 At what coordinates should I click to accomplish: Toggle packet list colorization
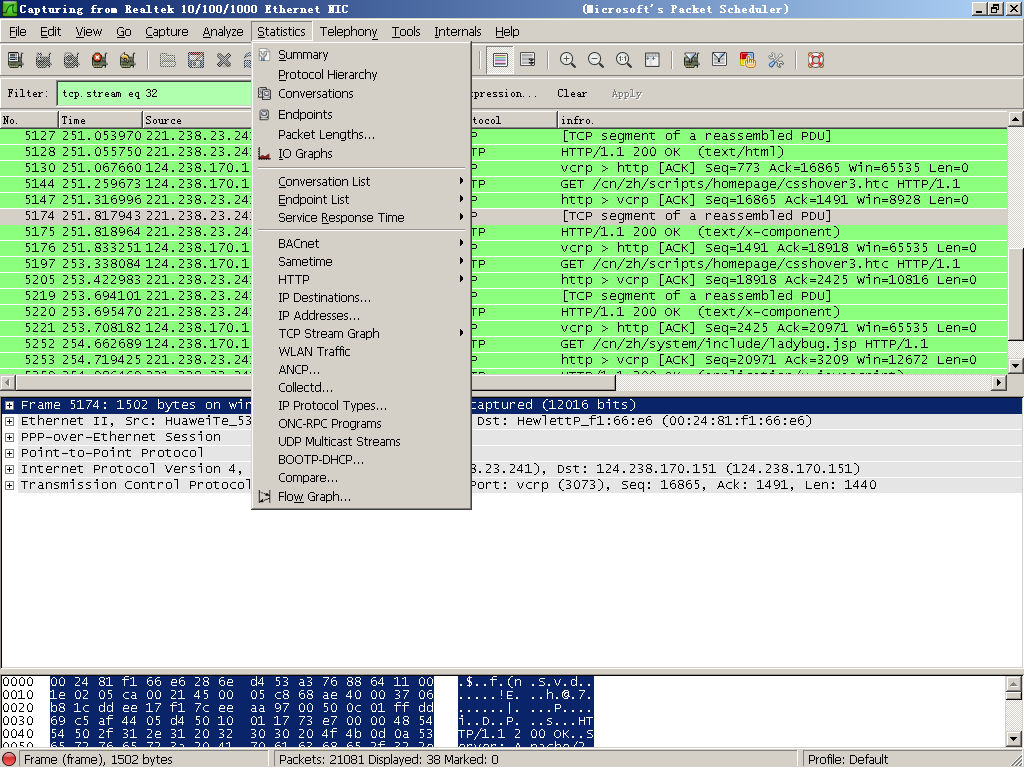tap(500, 60)
